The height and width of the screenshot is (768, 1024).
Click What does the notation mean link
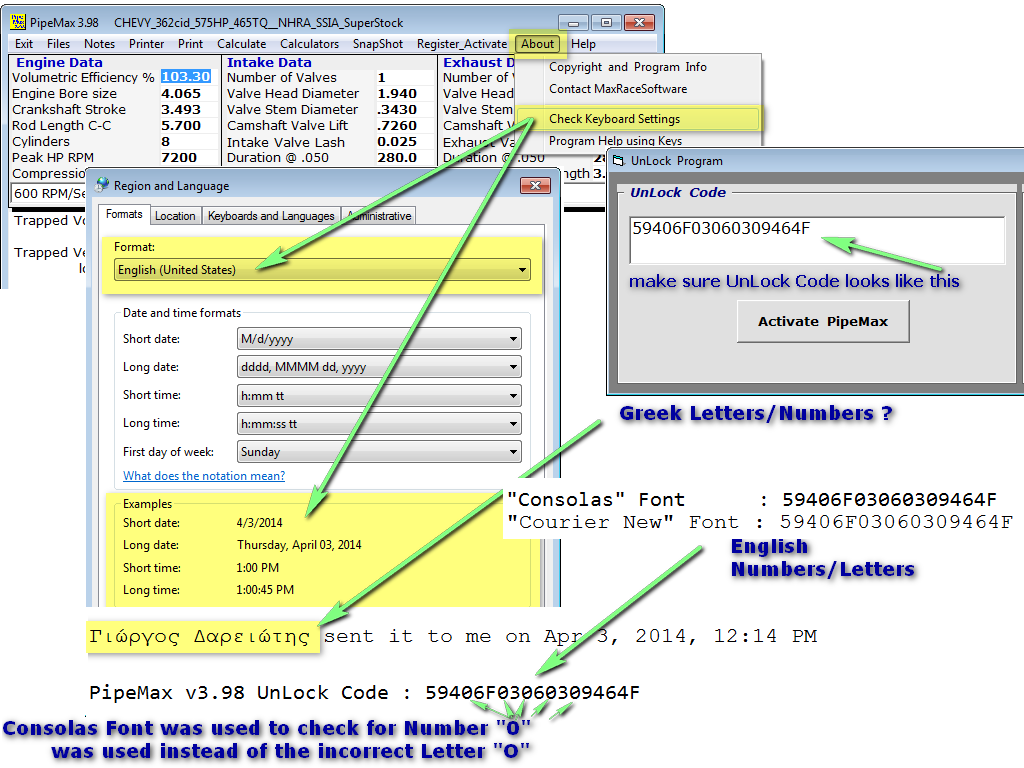204,476
